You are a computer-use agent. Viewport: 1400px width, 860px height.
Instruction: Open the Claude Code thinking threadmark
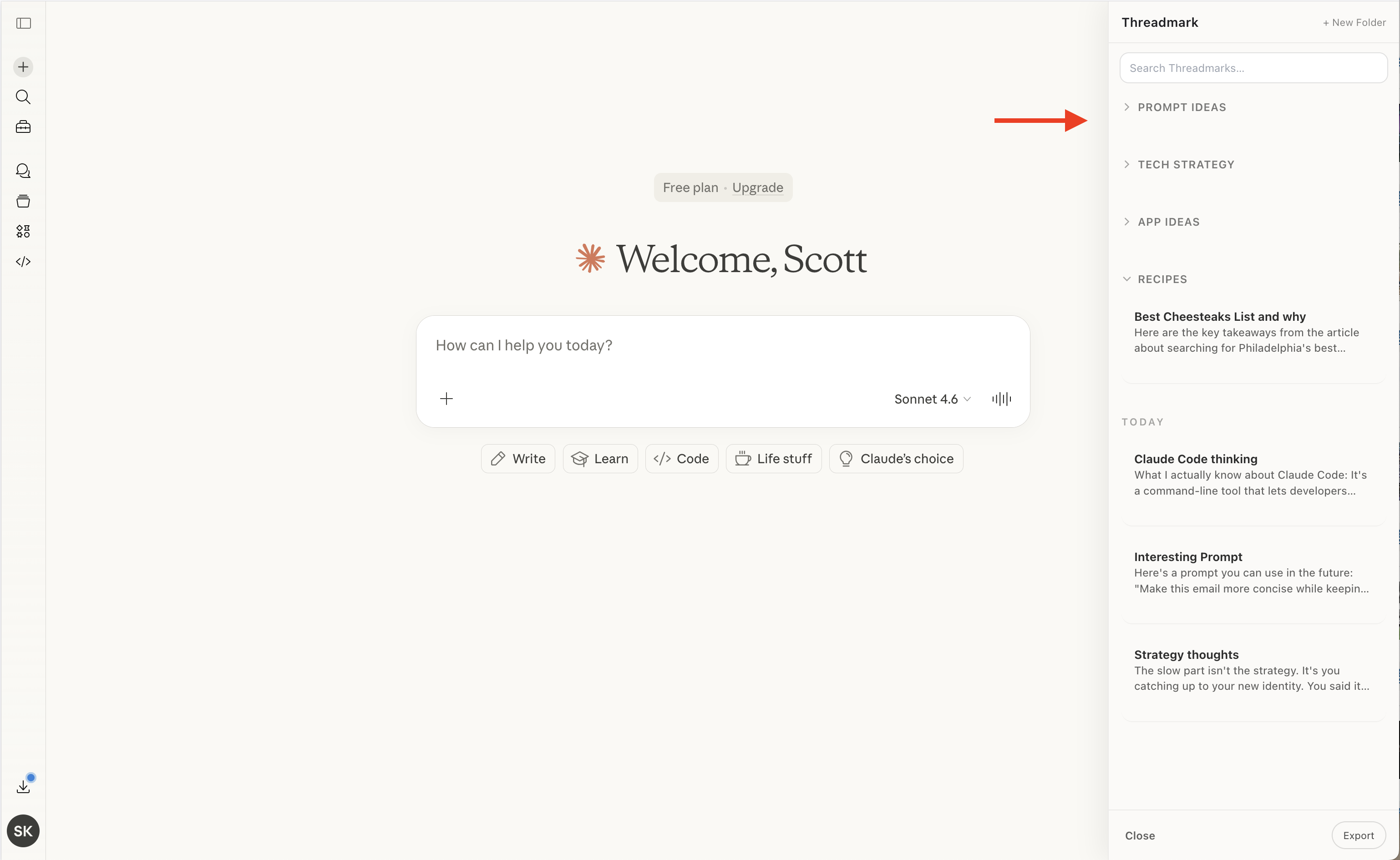[x=1252, y=475]
